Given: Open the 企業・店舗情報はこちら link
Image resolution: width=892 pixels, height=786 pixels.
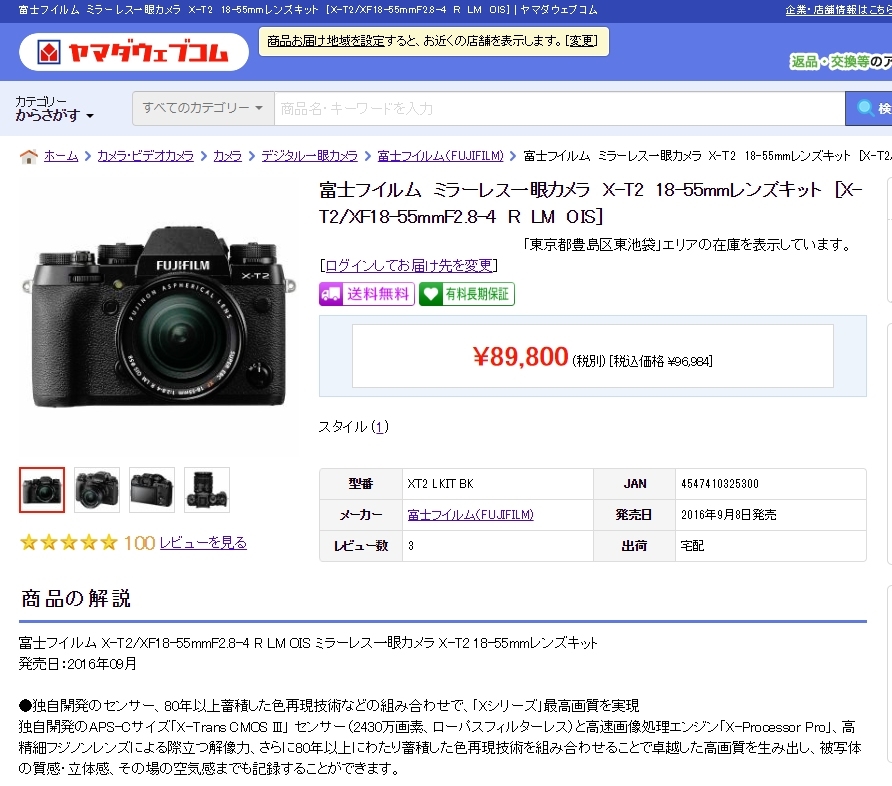Looking at the screenshot, I should click(x=839, y=10).
